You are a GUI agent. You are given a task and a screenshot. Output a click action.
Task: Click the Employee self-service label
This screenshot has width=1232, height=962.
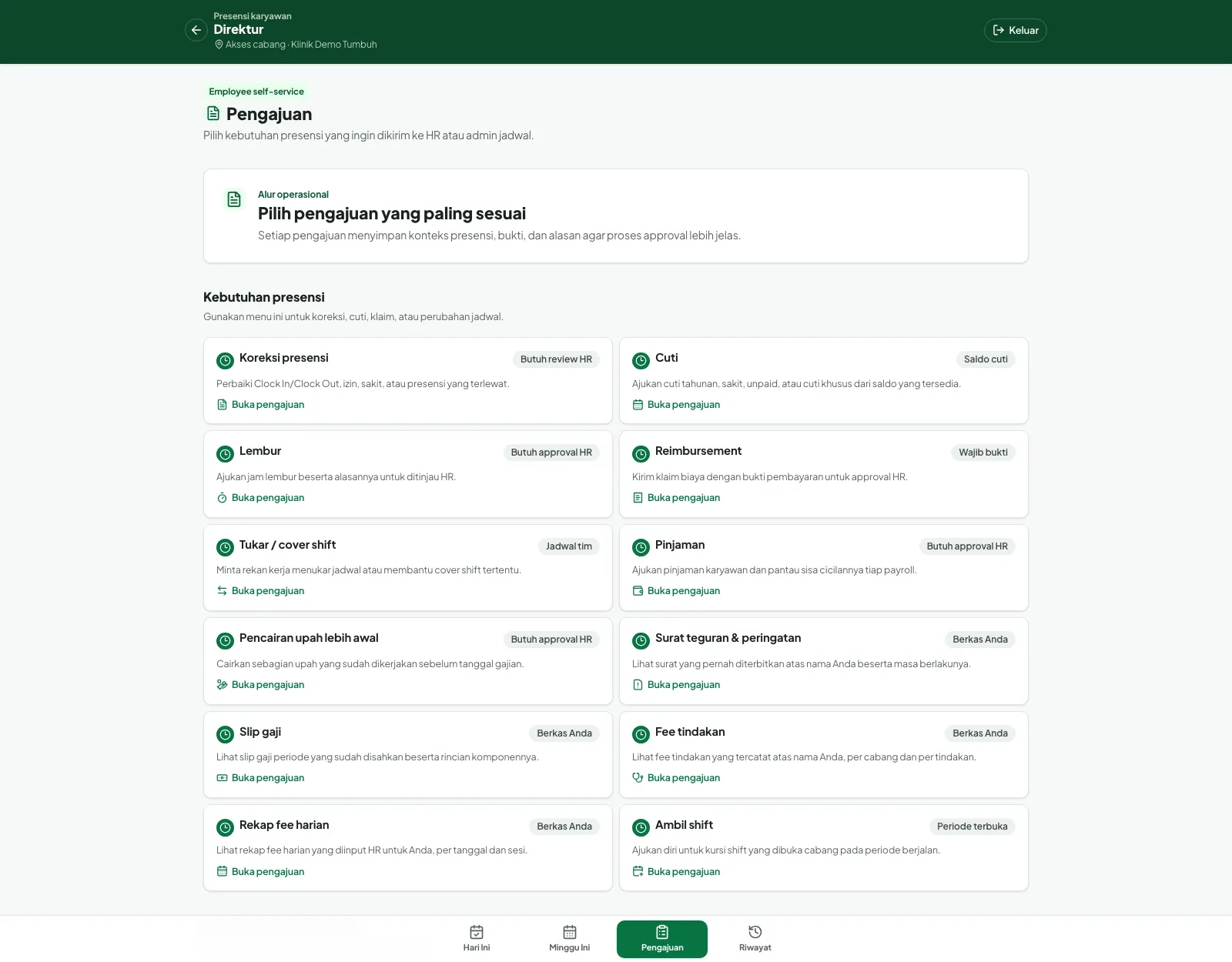(x=256, y=92)
